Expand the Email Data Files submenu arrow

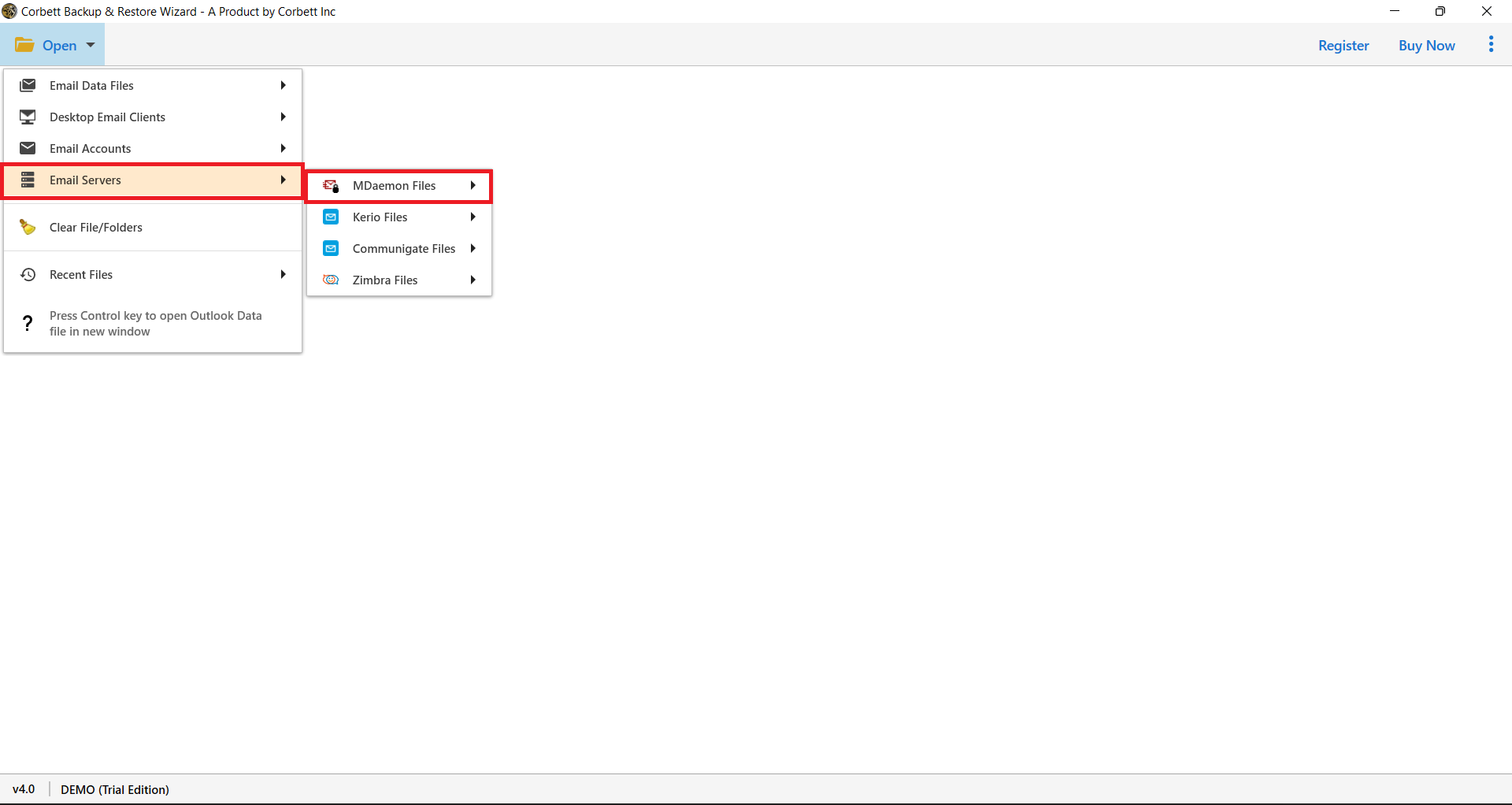(283, 85)
